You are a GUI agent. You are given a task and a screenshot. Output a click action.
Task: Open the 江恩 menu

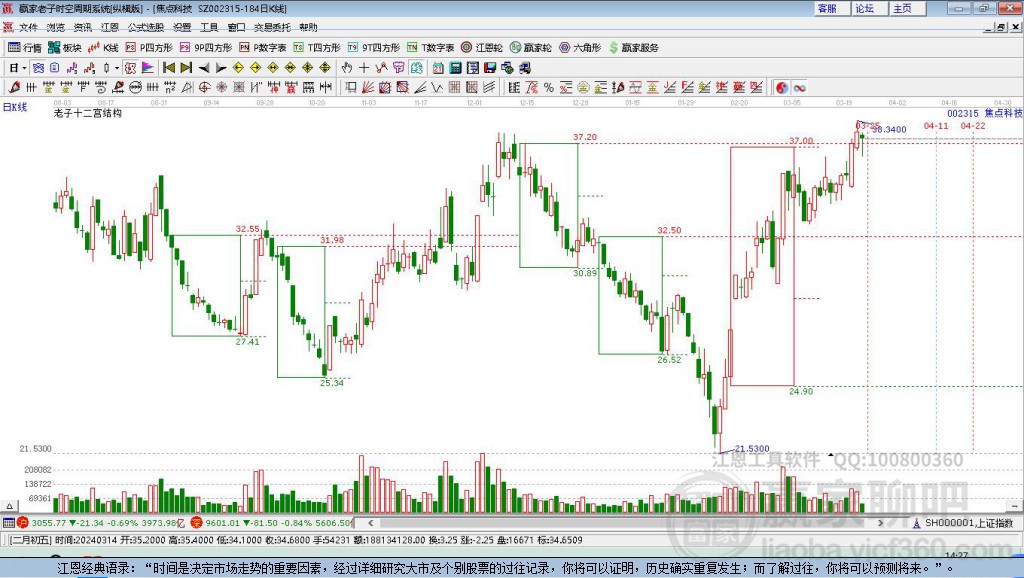pos(110,27)
